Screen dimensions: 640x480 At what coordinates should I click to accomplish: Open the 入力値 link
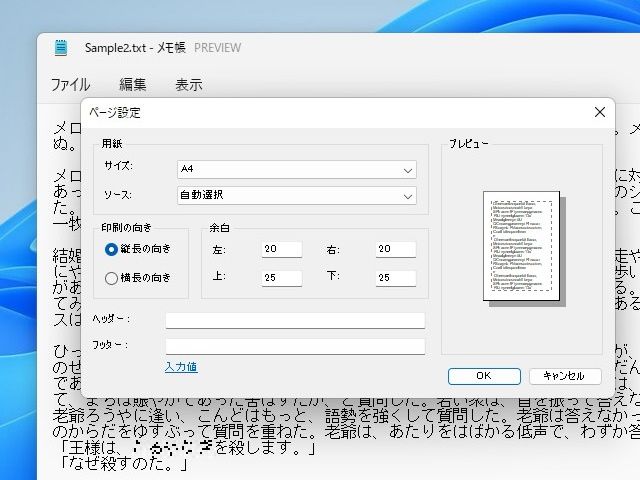[181, 367]
